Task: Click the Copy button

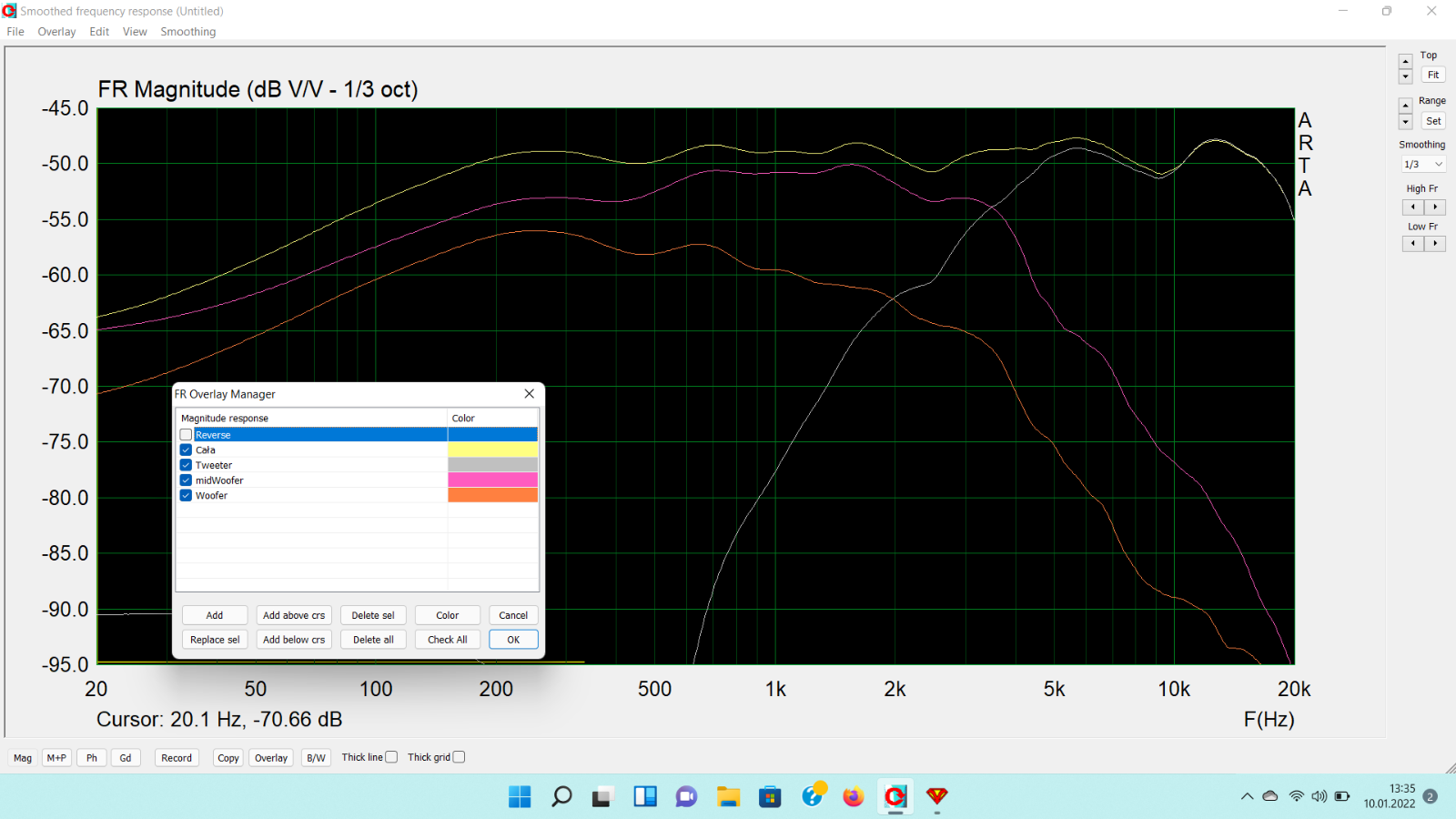Action: 228,758
